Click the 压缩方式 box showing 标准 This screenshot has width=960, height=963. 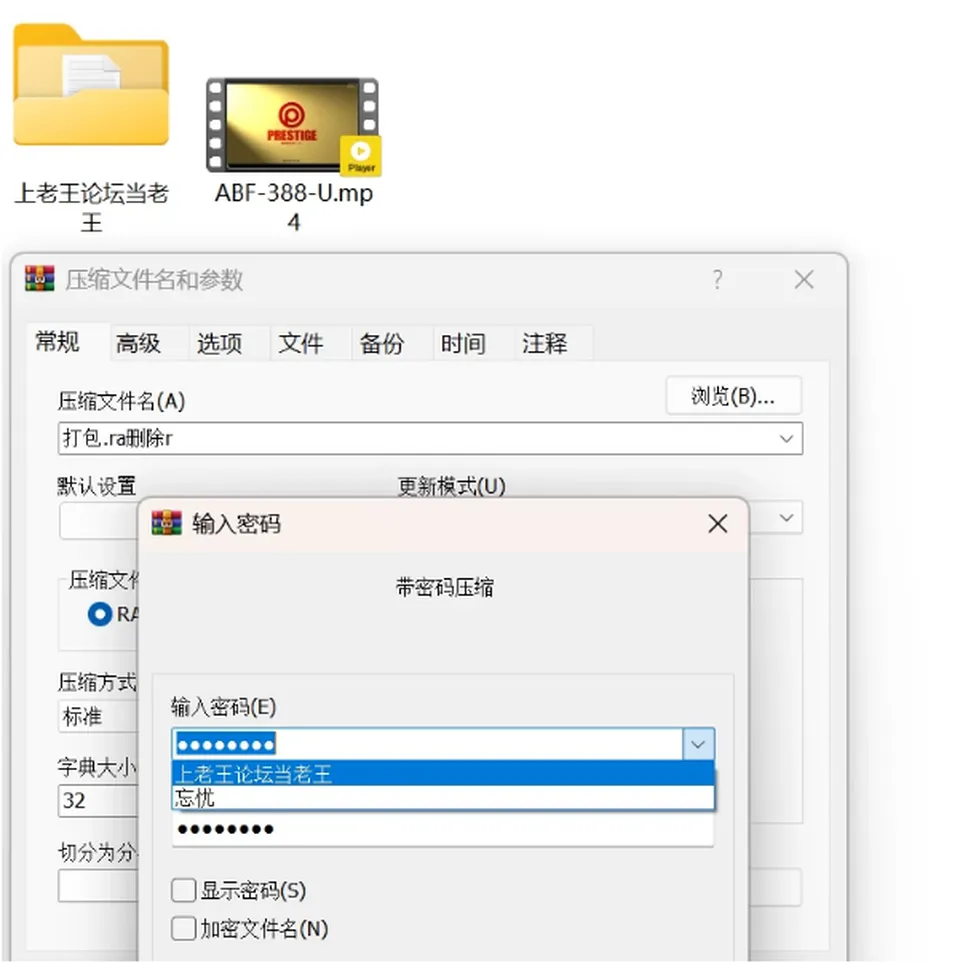98,716
